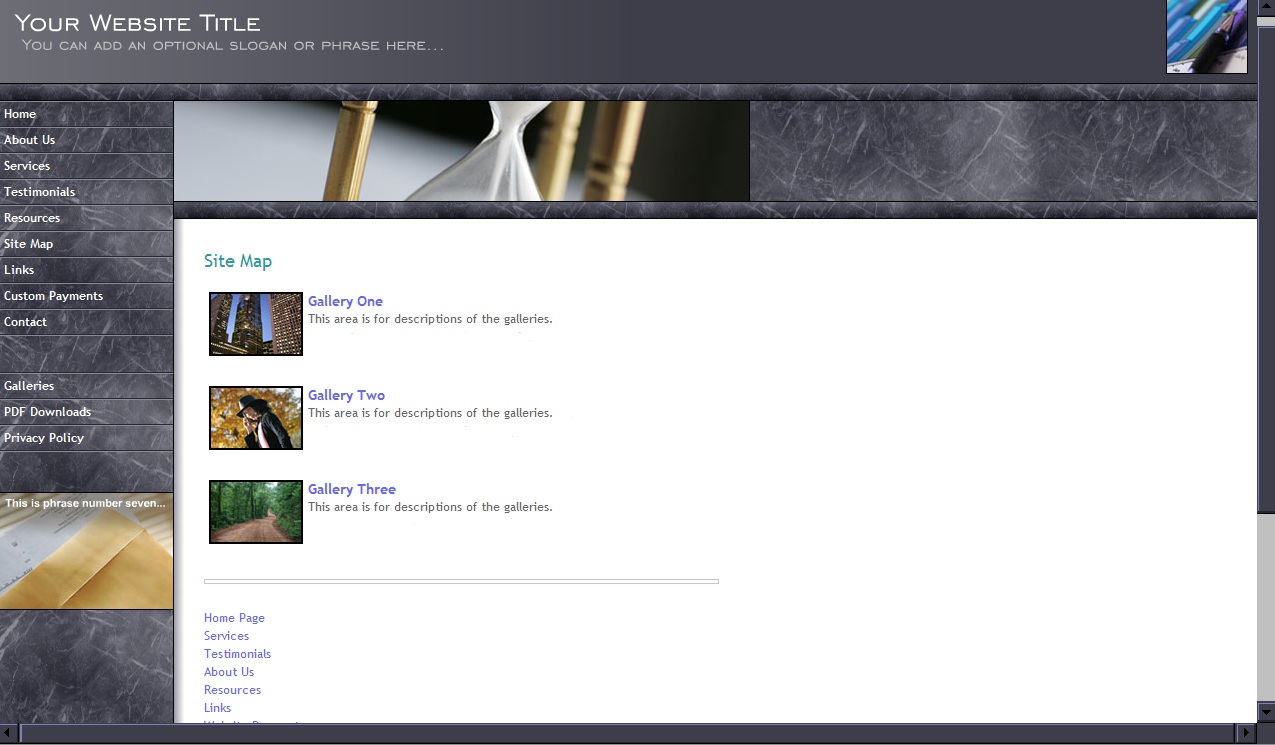The height and width of the screenshot is (745, 1275).
Task: Go to About Us in left navigation menu
Action: pyautogui.click(x=86, y=140)
